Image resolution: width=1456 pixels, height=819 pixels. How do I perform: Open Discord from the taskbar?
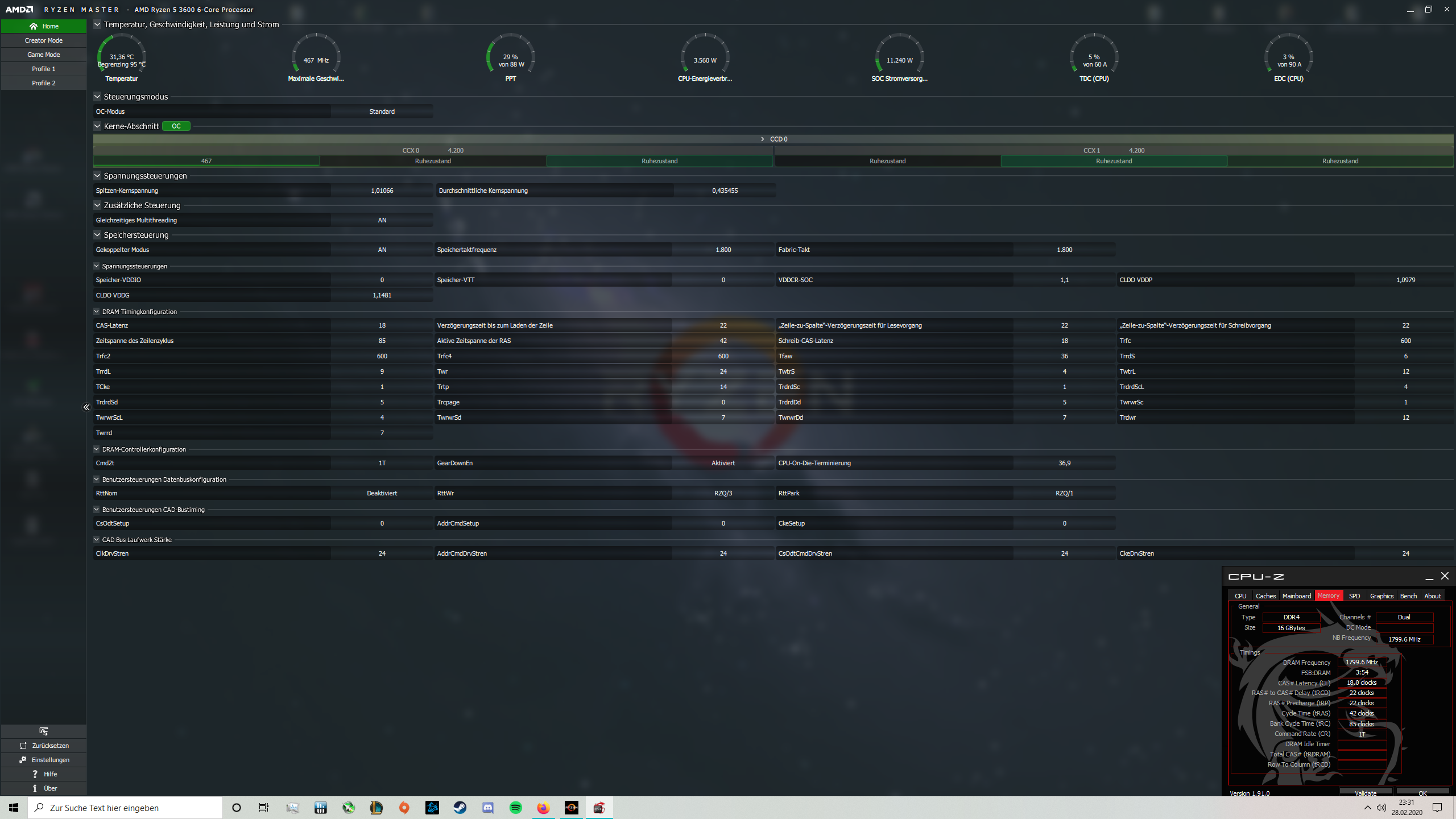click(x=488, y=807)
